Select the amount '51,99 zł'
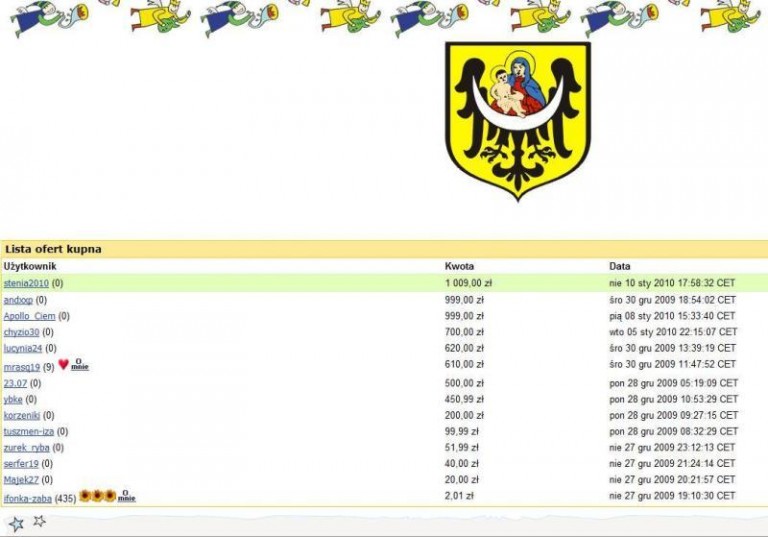This screenshot has width=768, height=537. coord(462,448)
